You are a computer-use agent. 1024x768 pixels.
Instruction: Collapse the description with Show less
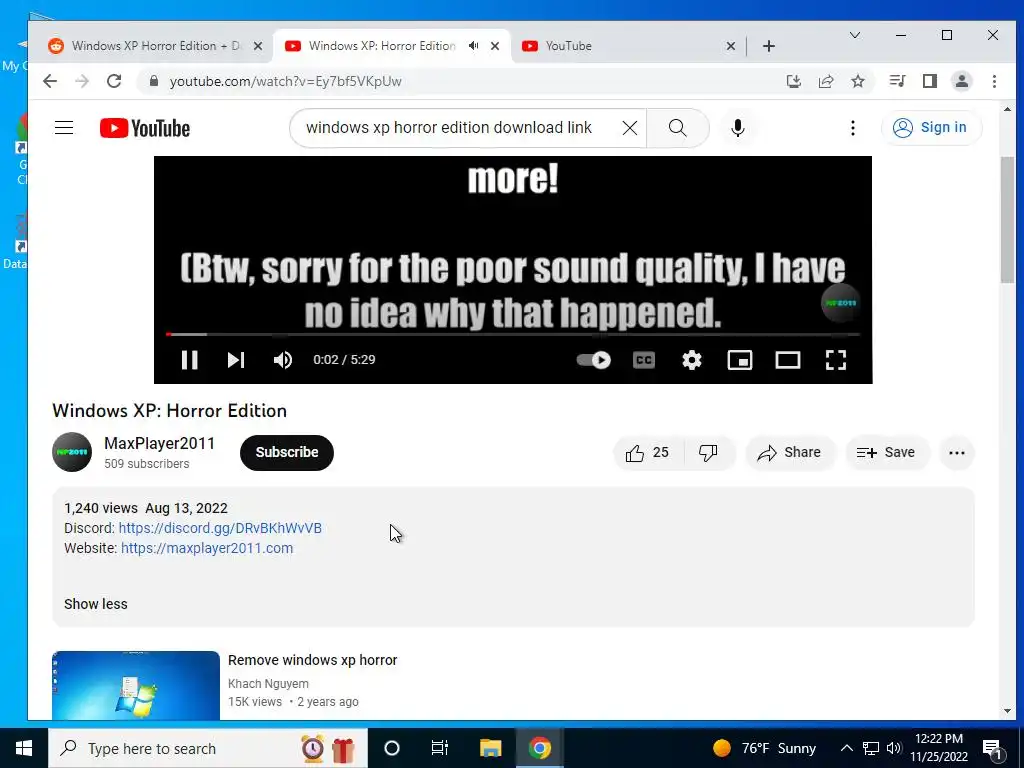coord(96,604)
